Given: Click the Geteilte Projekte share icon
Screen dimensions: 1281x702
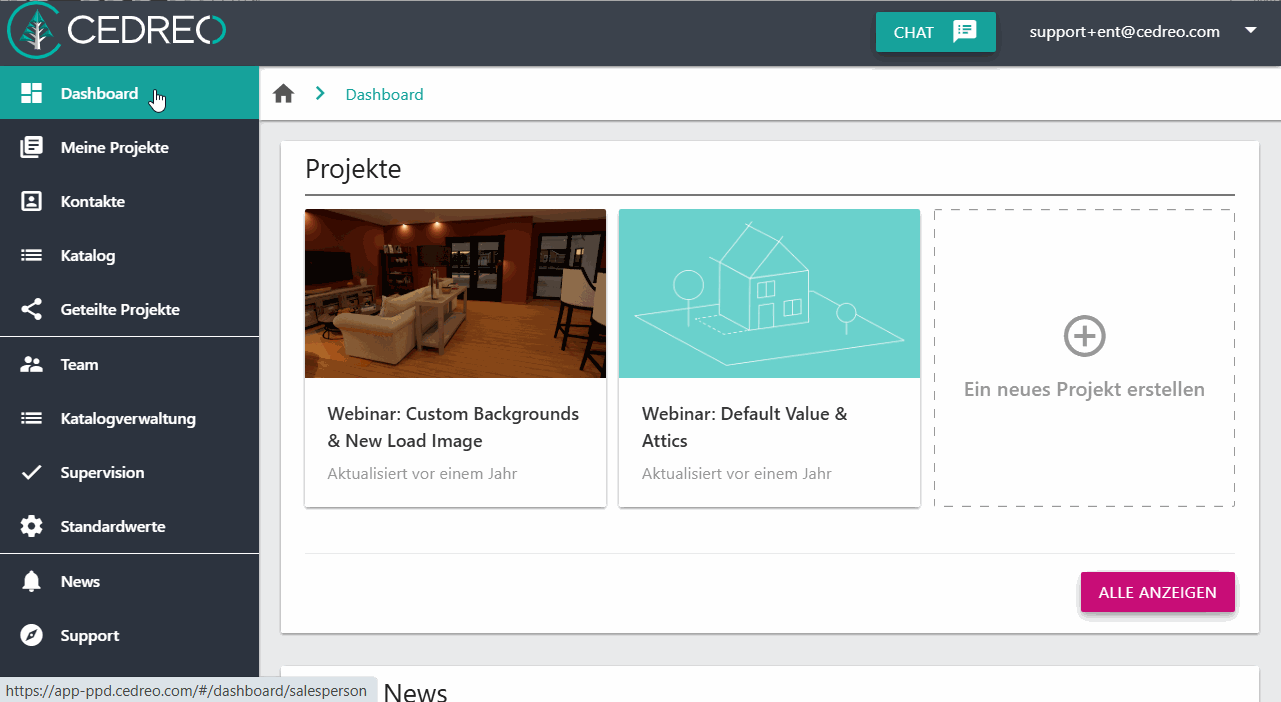Looking at the screenshot, I should click(32, 309).
